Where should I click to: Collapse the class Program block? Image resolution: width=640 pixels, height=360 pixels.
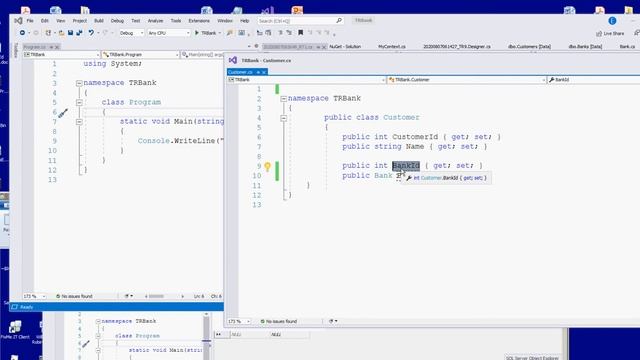[x=79, y=102]
